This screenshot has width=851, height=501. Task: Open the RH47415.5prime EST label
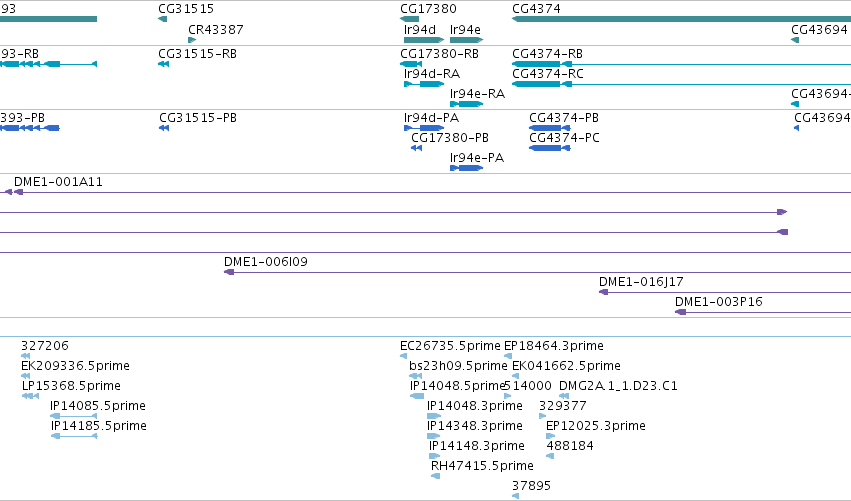[482, 466]
